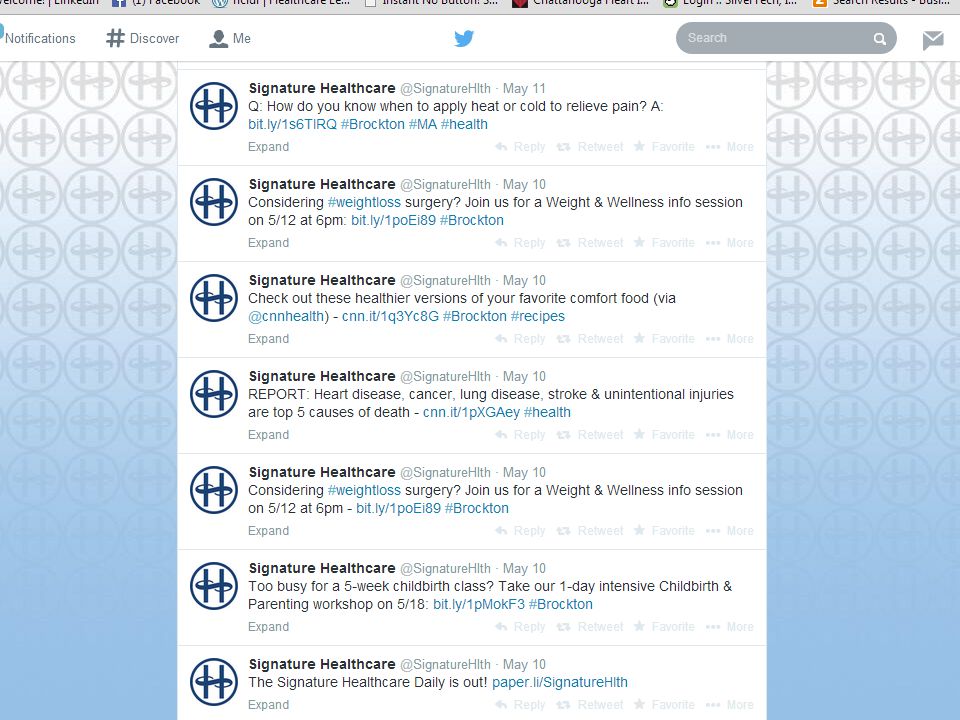This screenshot has width=960, height=720.
Task: Open More options on heat or cold tweet
Action: (729, 147)
